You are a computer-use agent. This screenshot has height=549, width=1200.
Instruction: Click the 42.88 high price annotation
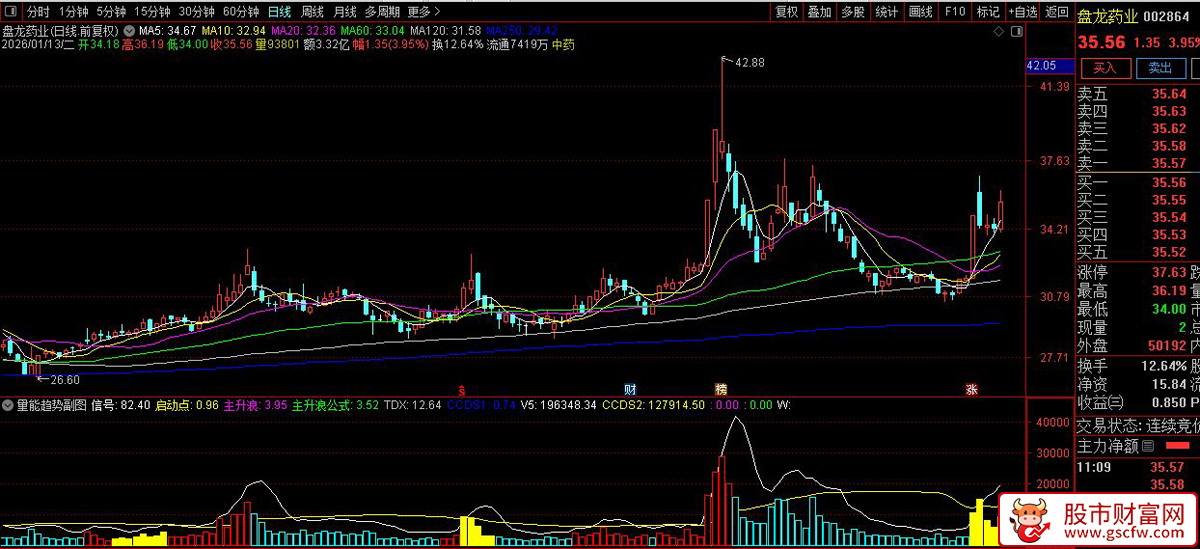pos(749,62)
